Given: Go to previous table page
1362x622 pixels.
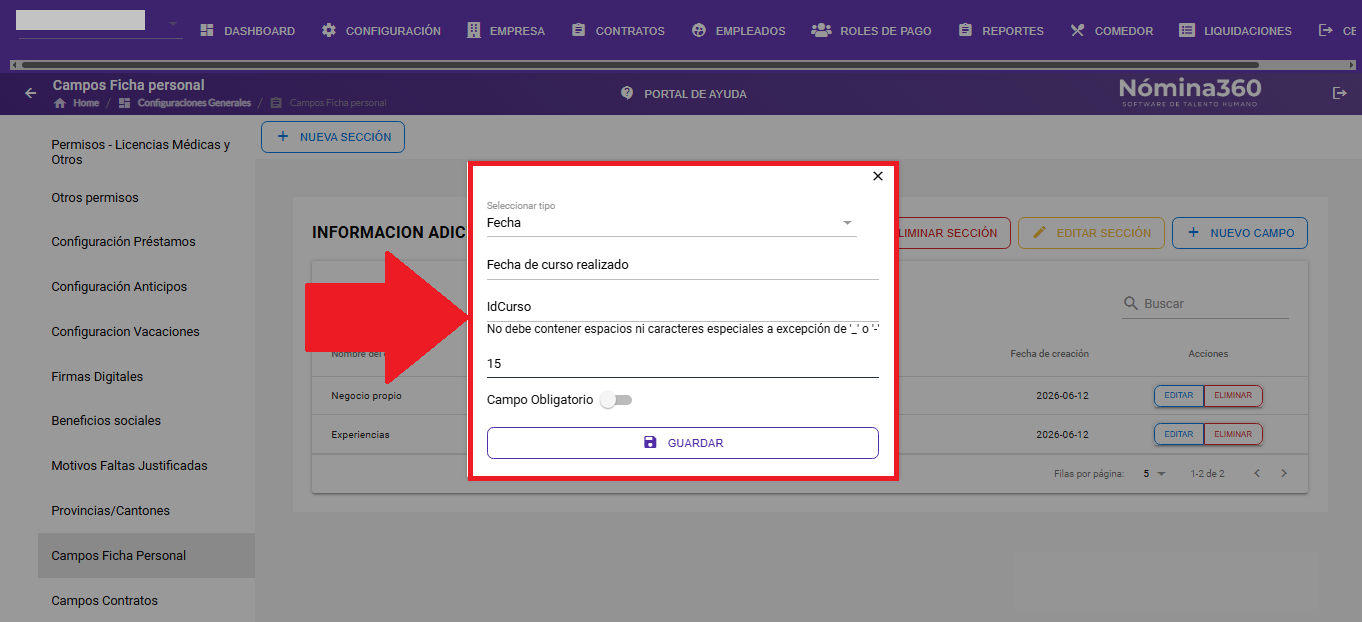Looking at the screenshot, I should tap(1257, 473).
